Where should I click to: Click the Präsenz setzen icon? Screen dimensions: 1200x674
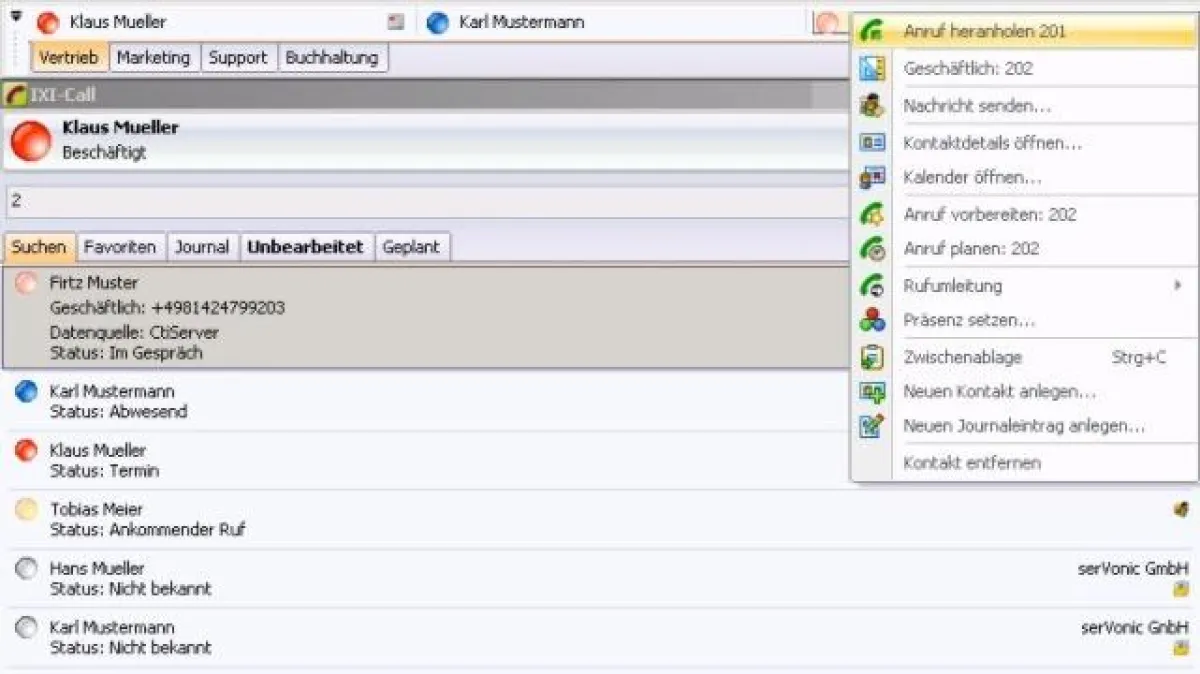coord(873,320)
